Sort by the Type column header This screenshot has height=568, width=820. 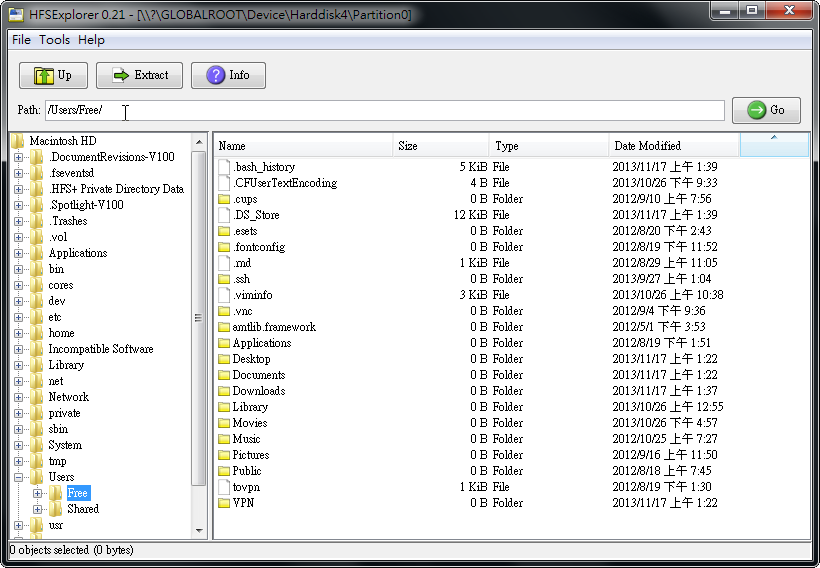click(549, 146)
